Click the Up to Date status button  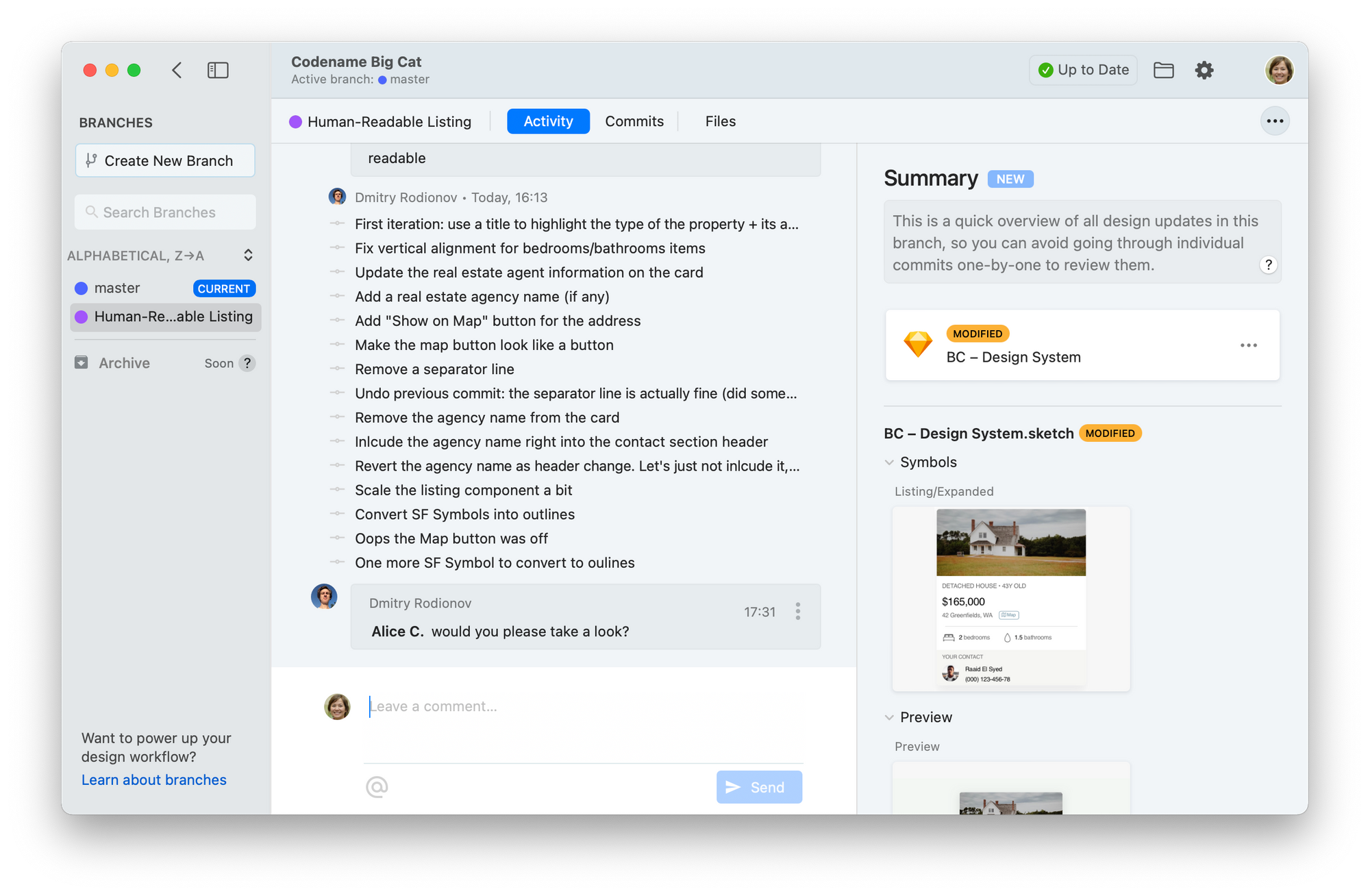tap(1083, 70)
